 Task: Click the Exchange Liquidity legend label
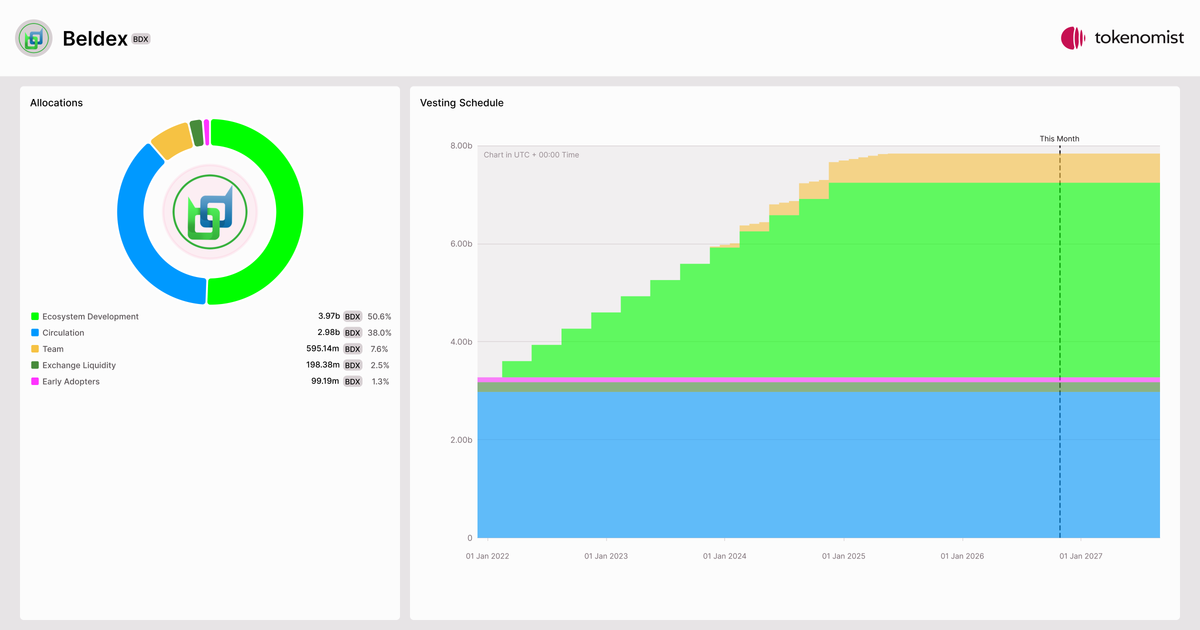click(80, 365)
